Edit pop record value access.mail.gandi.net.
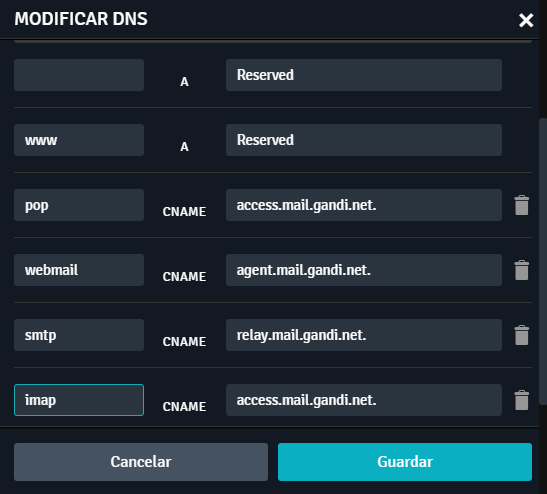 pos(364,205)
